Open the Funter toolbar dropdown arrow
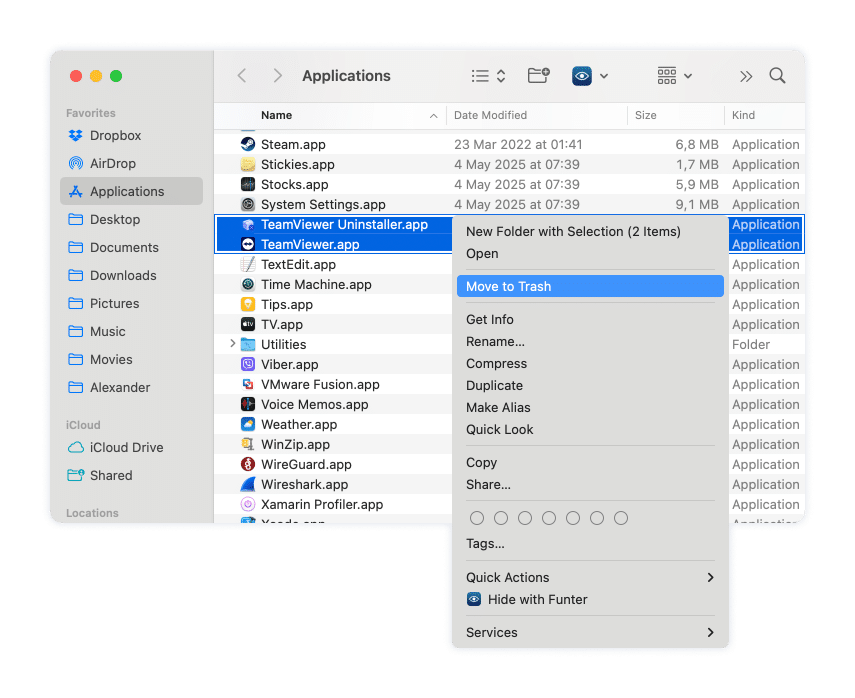Image resolution: width=855 pixels, height=698 pixels. click(x=604, y=76)
